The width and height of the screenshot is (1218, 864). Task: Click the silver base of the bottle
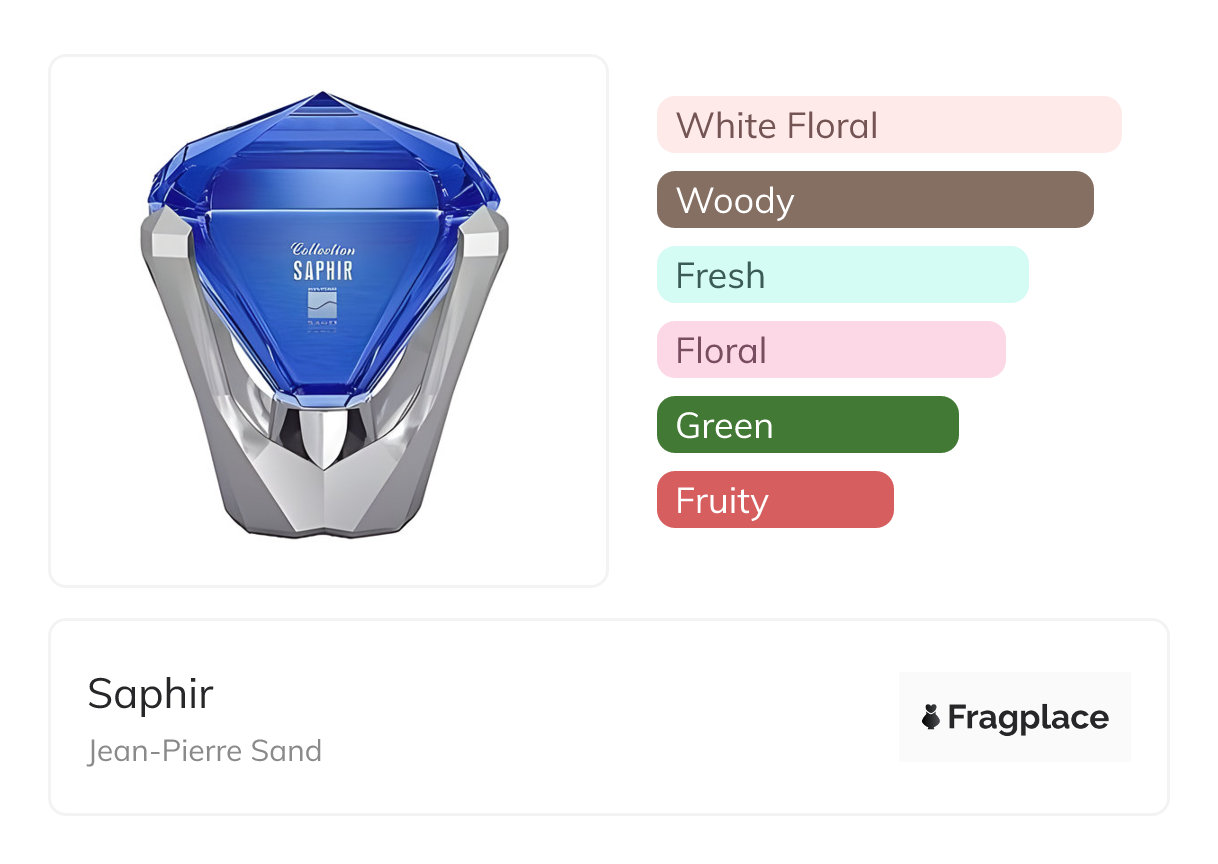322,500
